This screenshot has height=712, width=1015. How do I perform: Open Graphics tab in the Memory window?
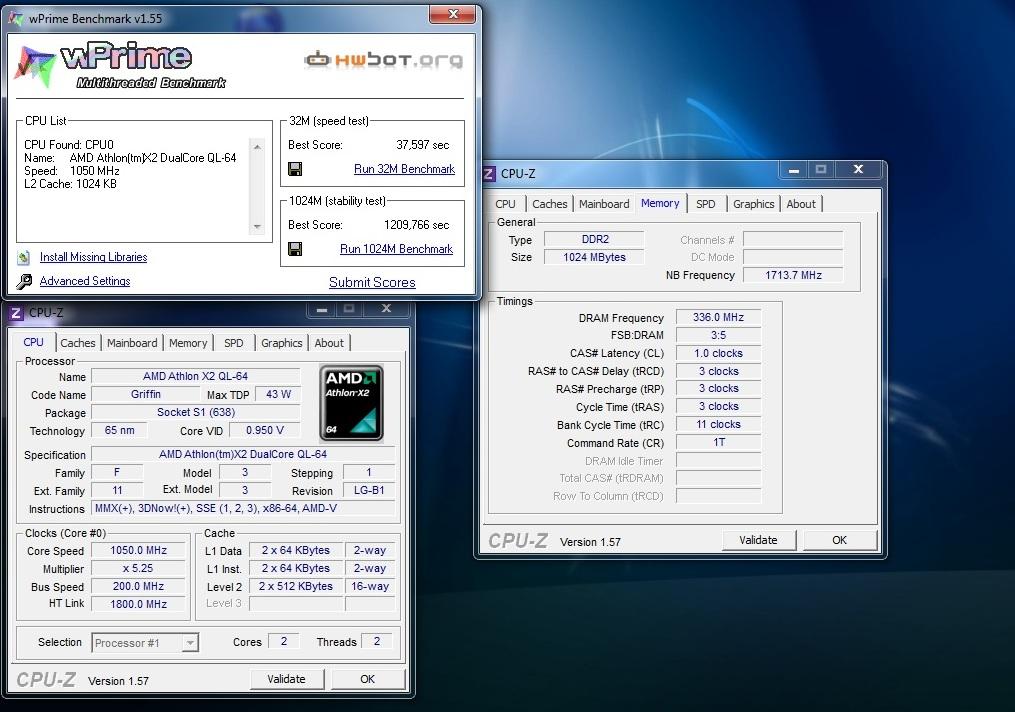tap(753, 204)
